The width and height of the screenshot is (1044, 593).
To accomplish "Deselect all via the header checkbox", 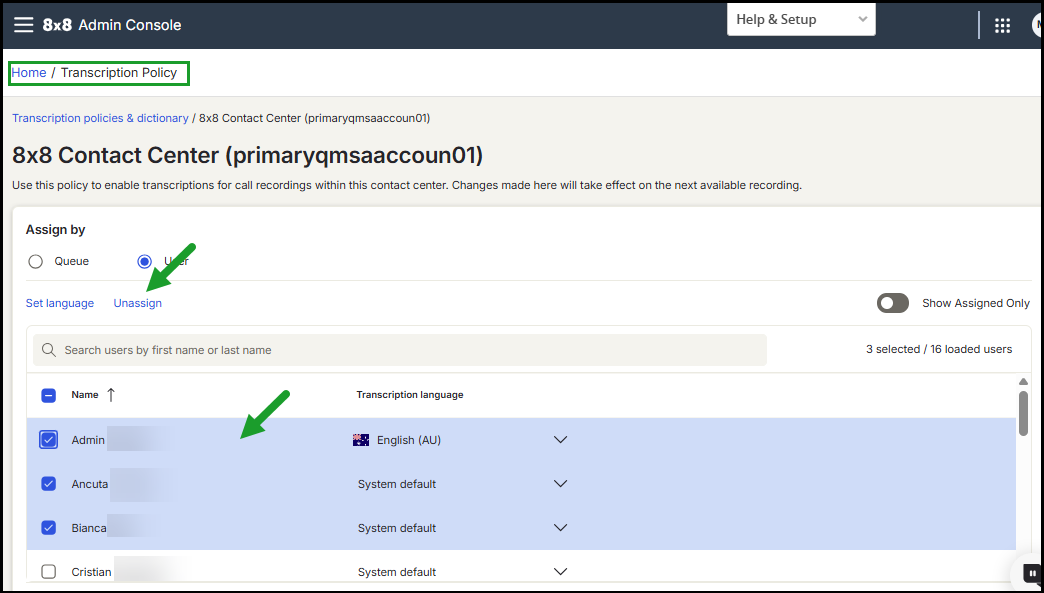I will point(49,395).
